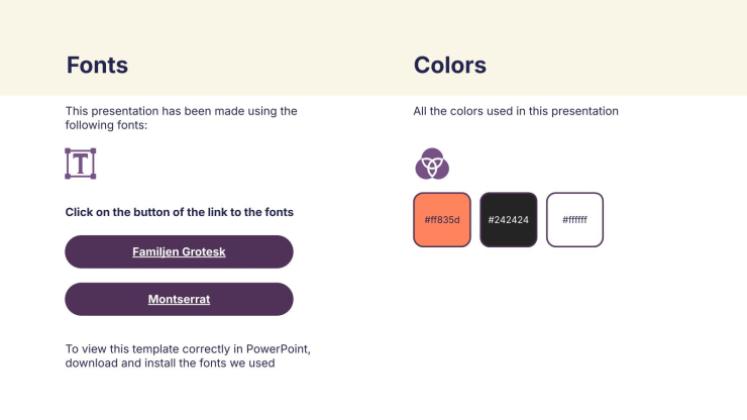The width and height of the screenshot is (747, 420).
Task: Open the Familjen Grotesk font link
Action: (x=179, y=252)
